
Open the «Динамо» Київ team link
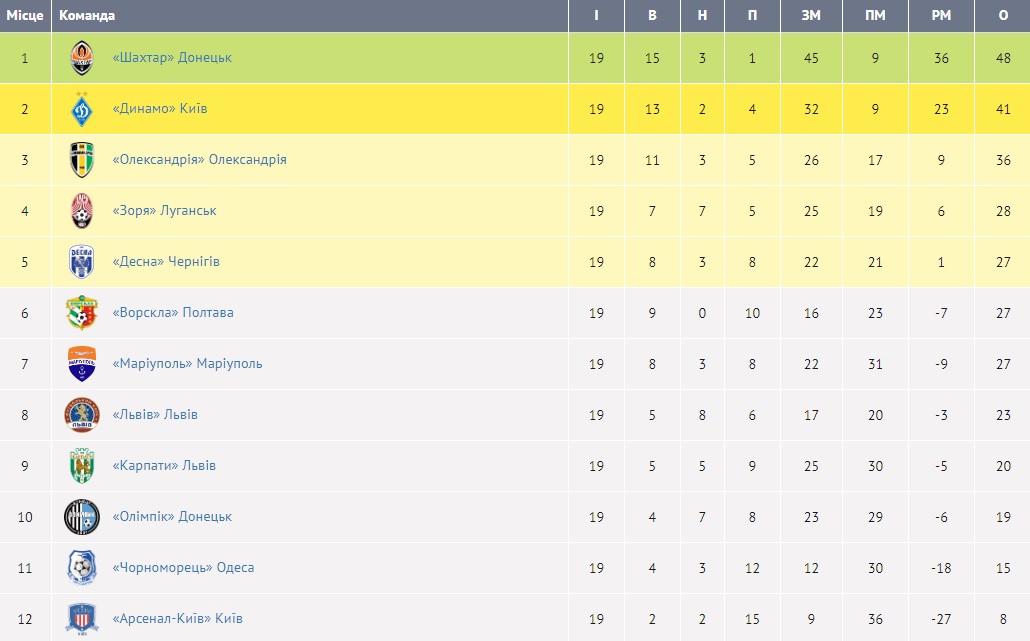coord(160,109)
